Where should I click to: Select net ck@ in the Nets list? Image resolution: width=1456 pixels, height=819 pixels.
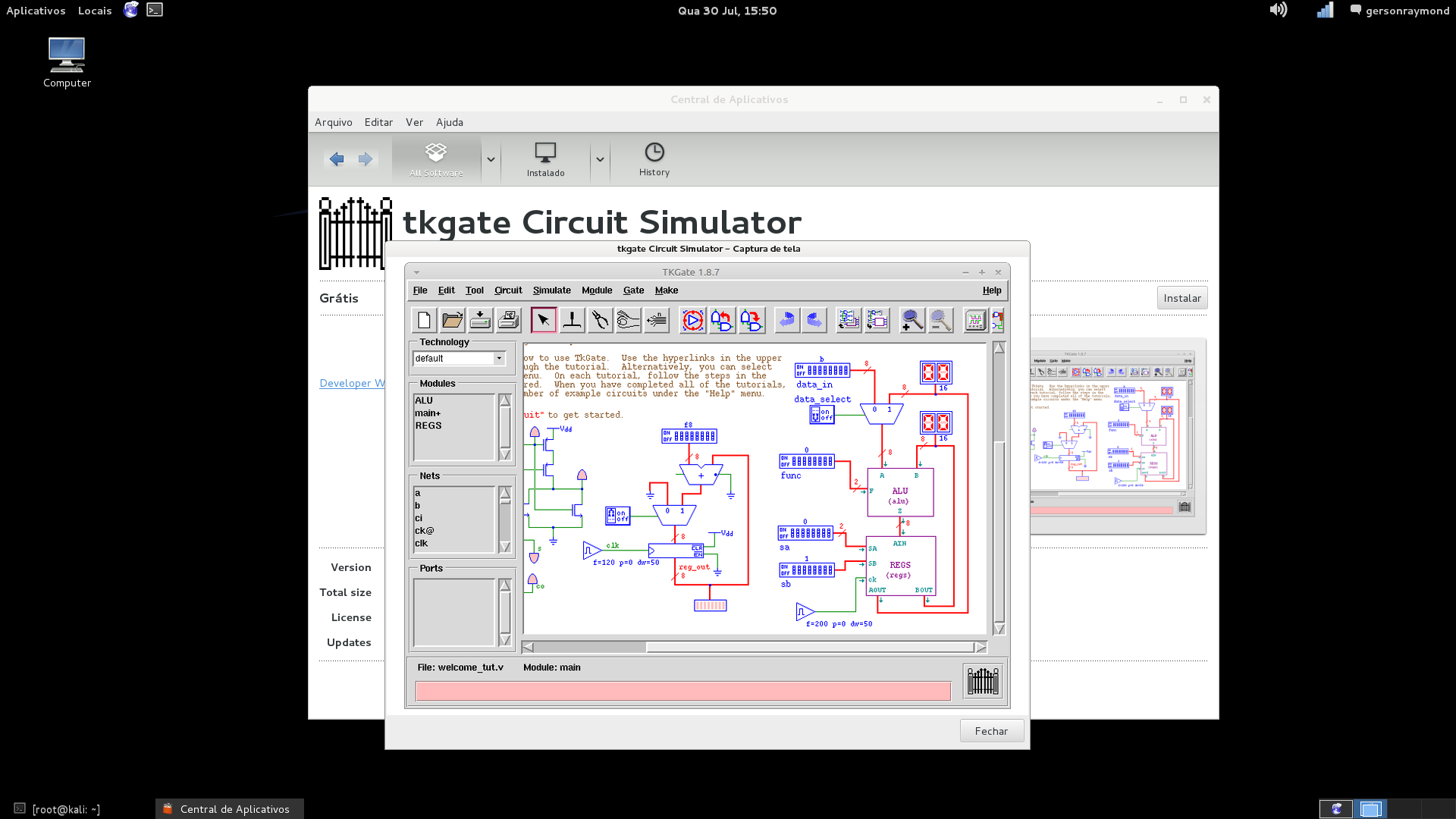(x=425, y=531)
